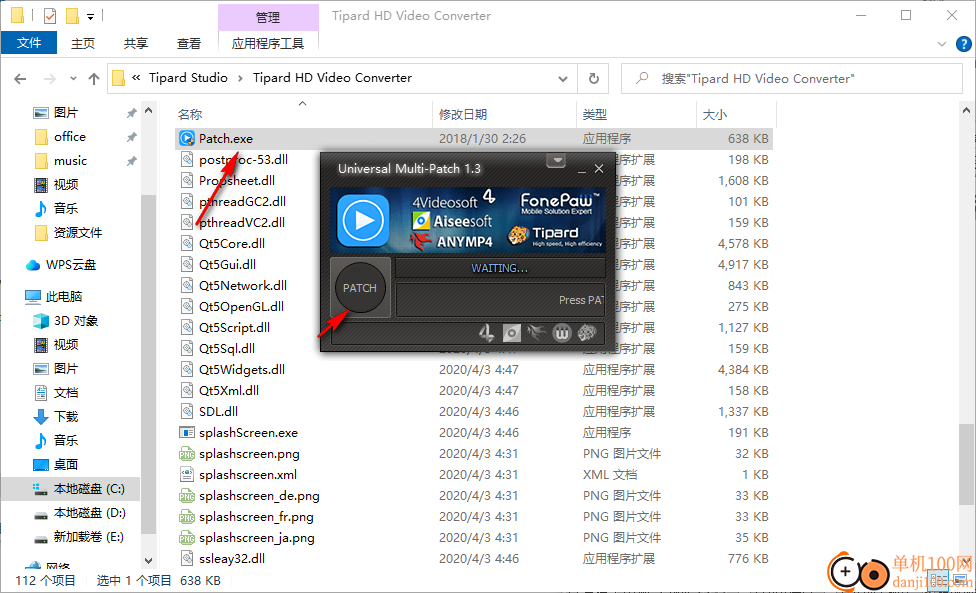Open 3D 对象 in navigation pane
The width and height of the screenshot is (976, 593).
click(76, 321)
